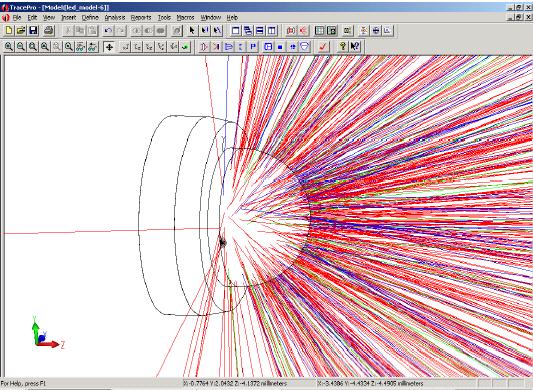Click the blue framed window icon before the square

[x=268, y=47]
